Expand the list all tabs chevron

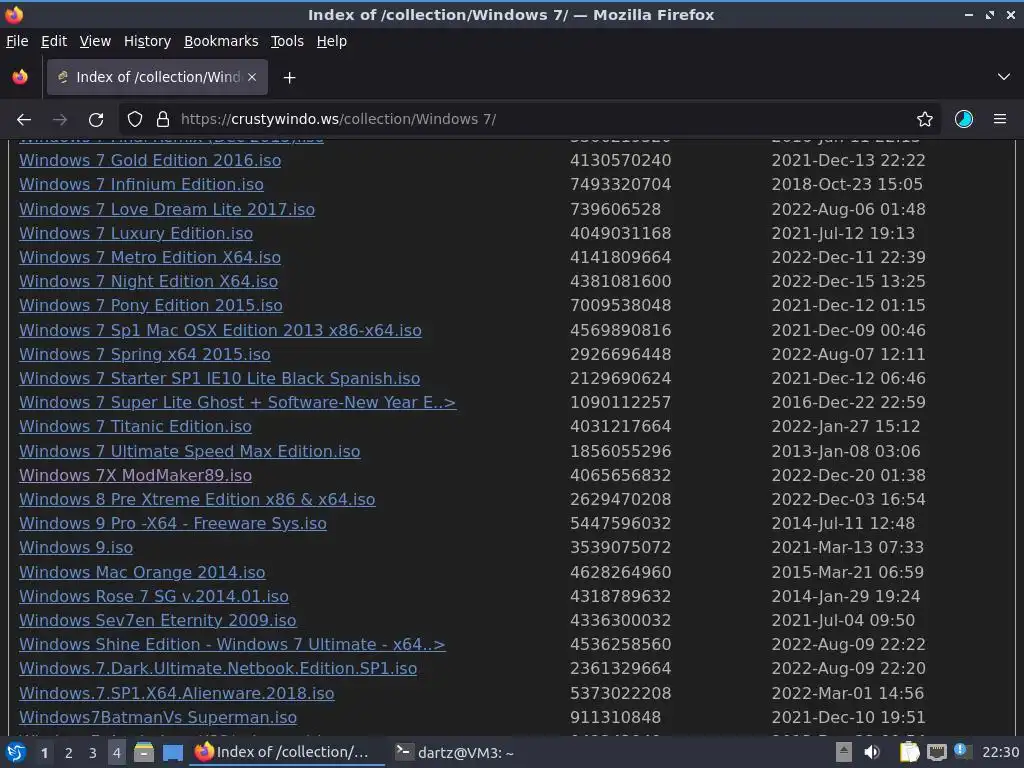[1004, 77]
